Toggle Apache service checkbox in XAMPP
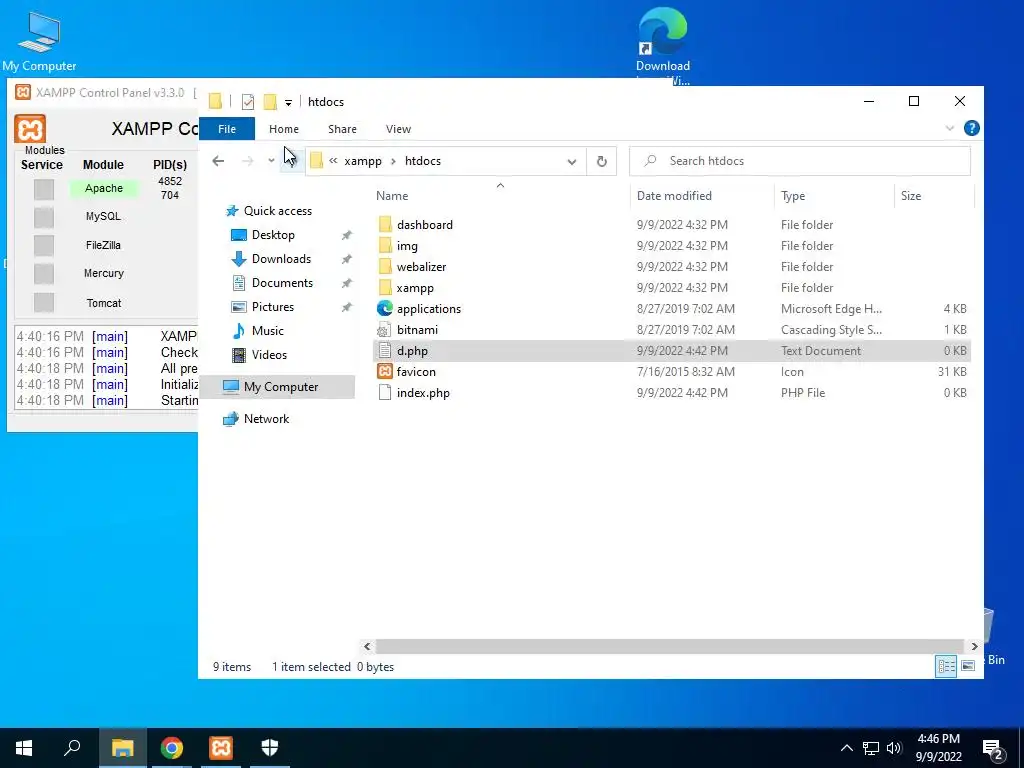Viewport: 1024px width, 768px height. click(44, 189)
